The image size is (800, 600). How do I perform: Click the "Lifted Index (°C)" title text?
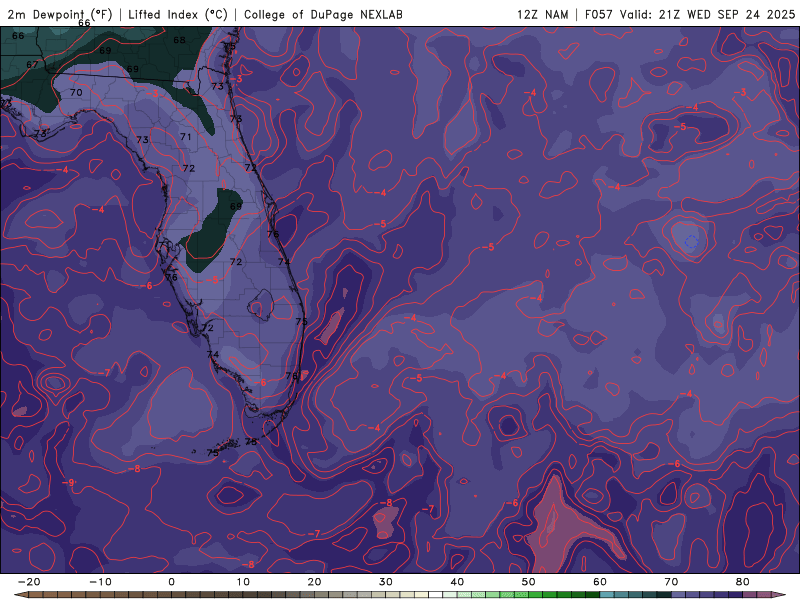point(178,14)
